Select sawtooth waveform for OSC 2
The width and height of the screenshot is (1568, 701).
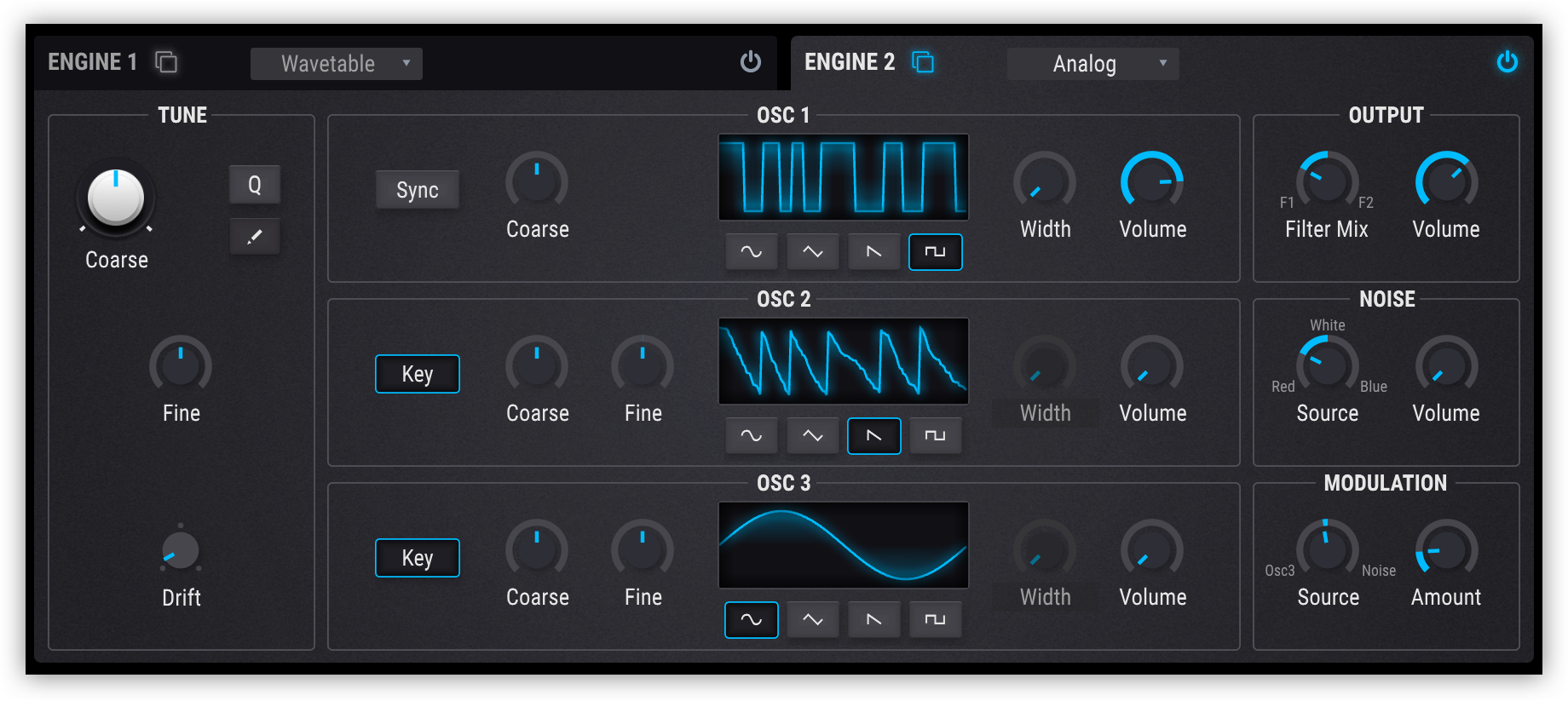874,435
